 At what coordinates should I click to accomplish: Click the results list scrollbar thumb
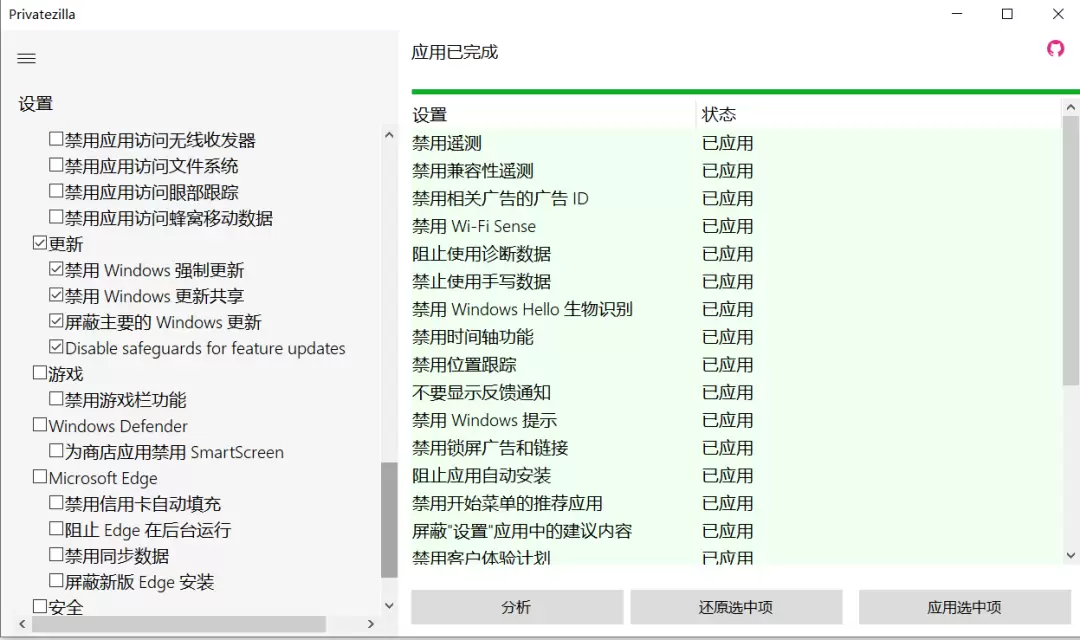1070,251
